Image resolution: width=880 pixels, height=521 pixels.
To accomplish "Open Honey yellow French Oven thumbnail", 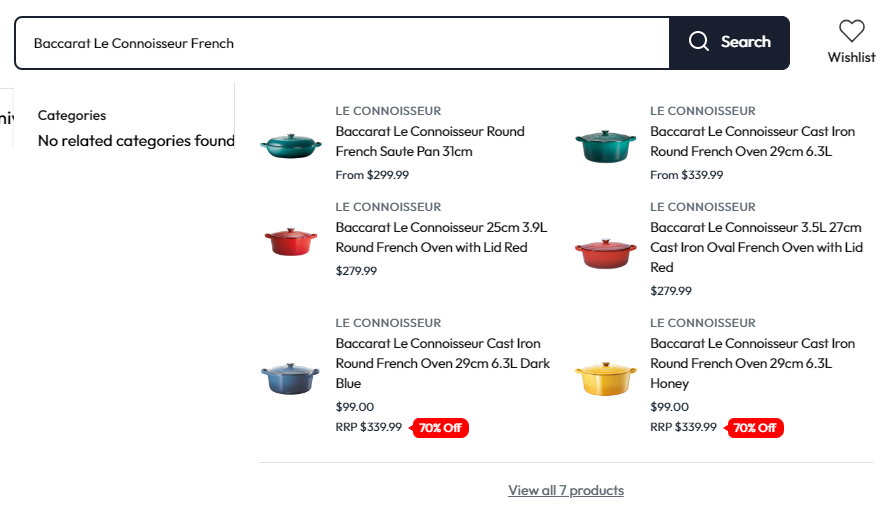I will pyautogui.click(x=606, y=378).
